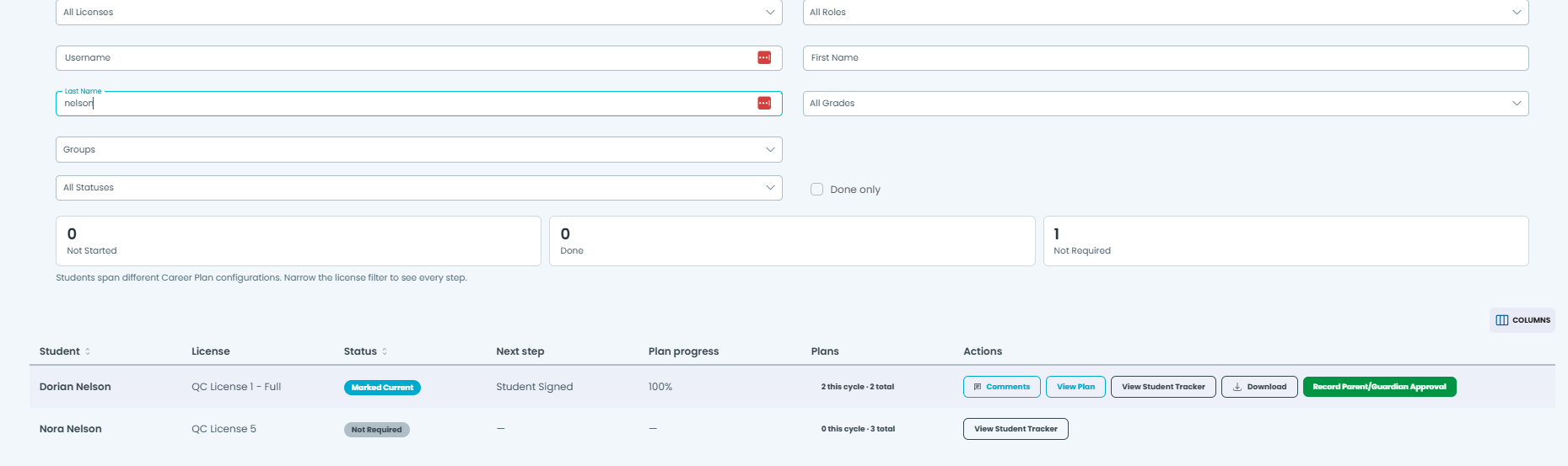Open the All Statuses dropdown
Screen dimensions: 1568x466
[419, 187]
